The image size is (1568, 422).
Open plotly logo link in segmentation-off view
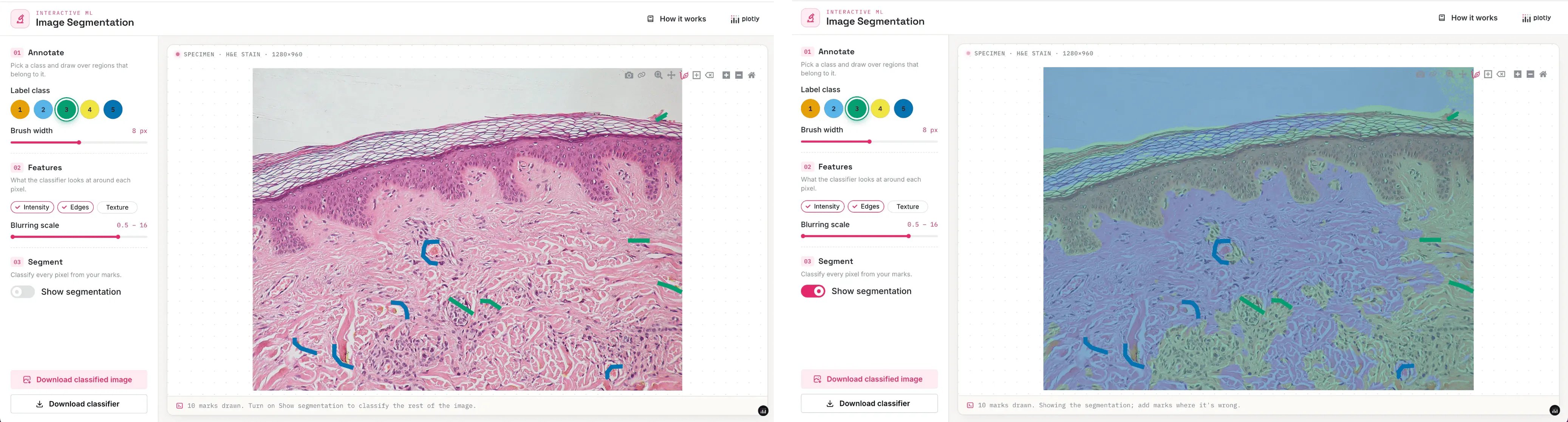point(745,19)
